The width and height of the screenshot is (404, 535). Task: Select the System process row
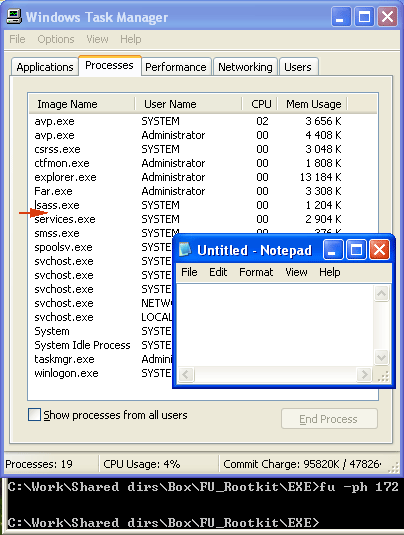101,331
